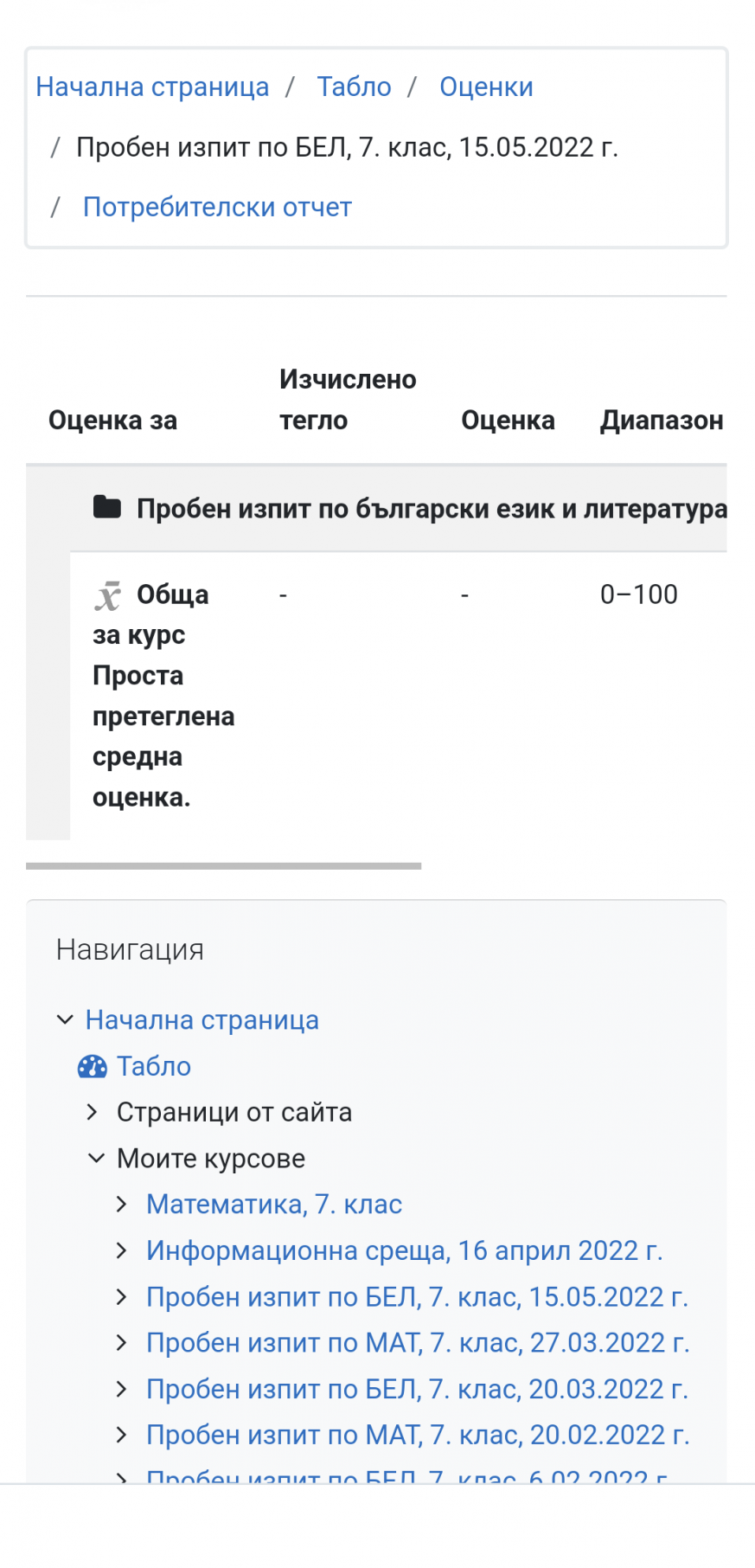The height and width of the screenshot is (1568, 755).
Task: Click the folder icon beside Пробен изпит
Action: [106, 507]
